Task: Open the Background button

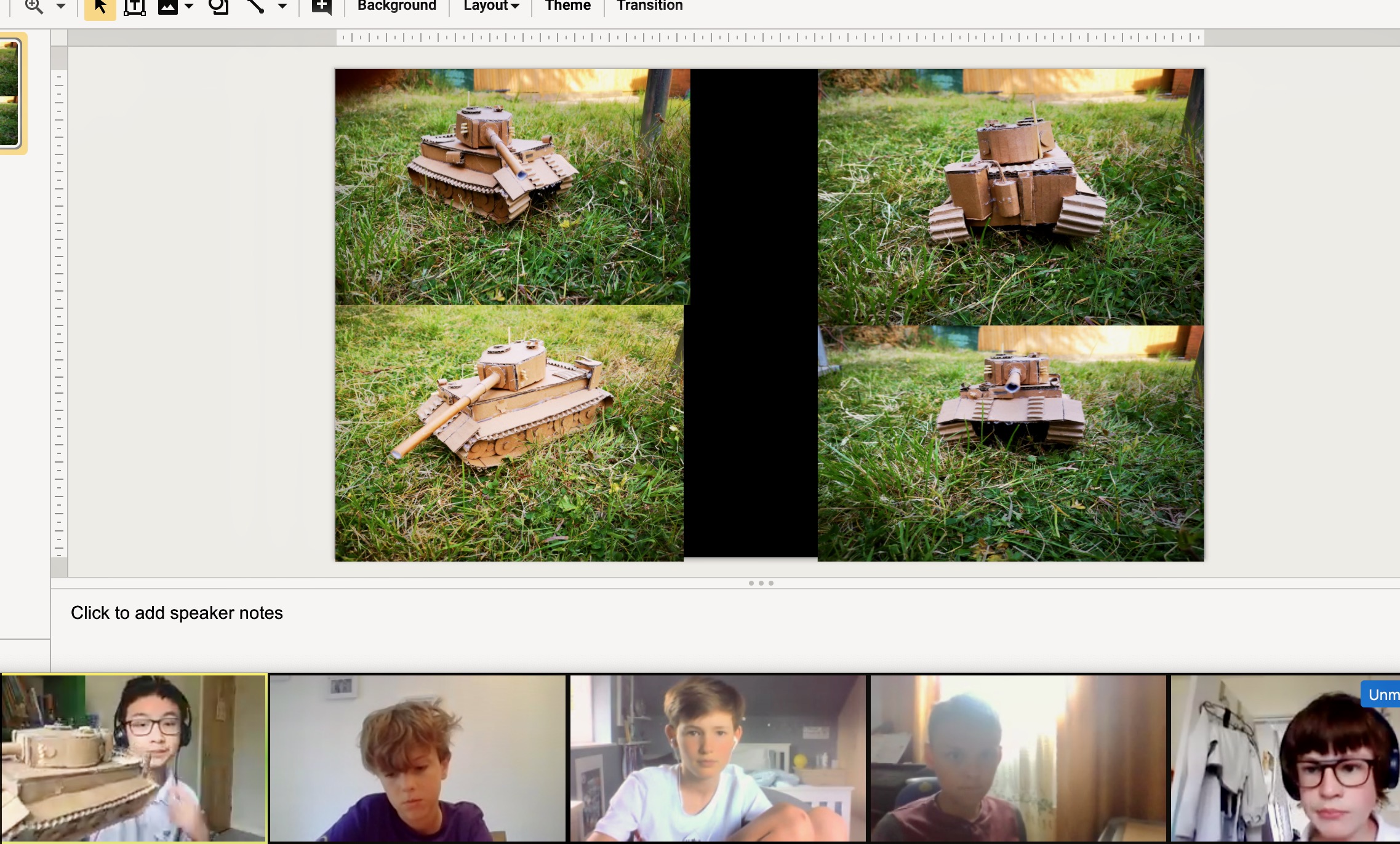Action: point(396,6)
